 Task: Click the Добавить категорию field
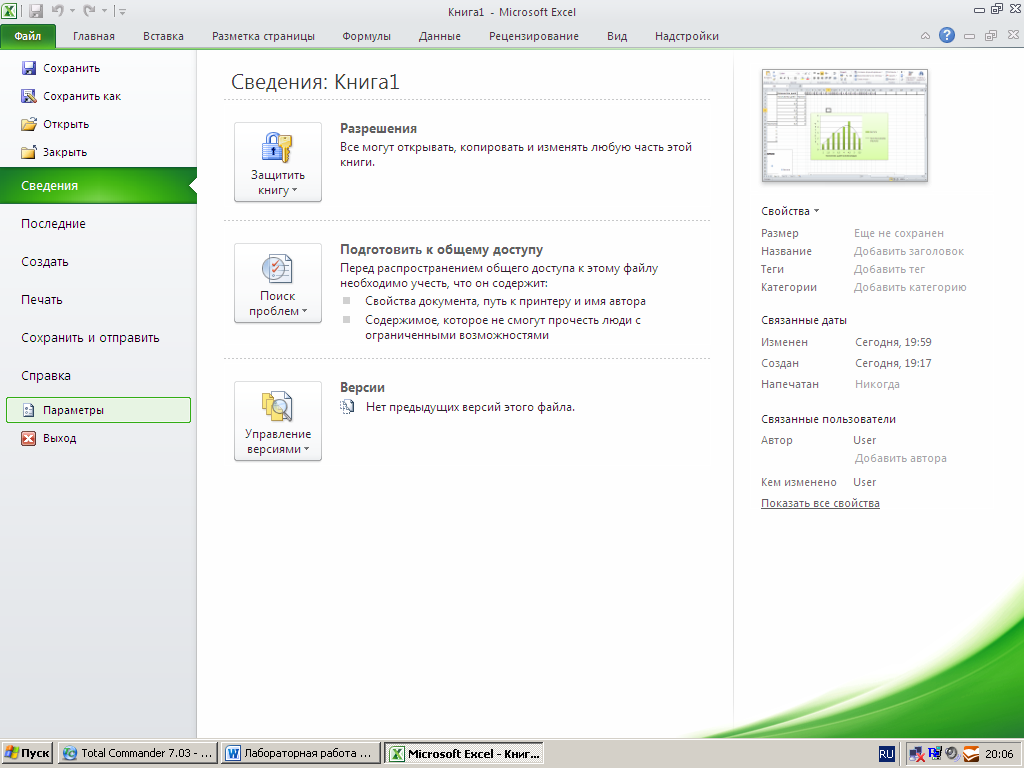[x=910, y=287]
